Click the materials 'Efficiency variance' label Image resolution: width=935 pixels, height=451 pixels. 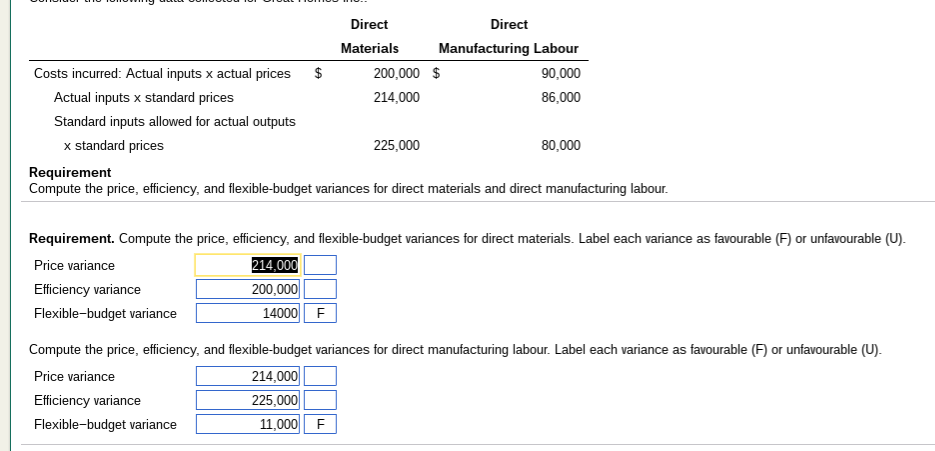click(x=87, y=289)
